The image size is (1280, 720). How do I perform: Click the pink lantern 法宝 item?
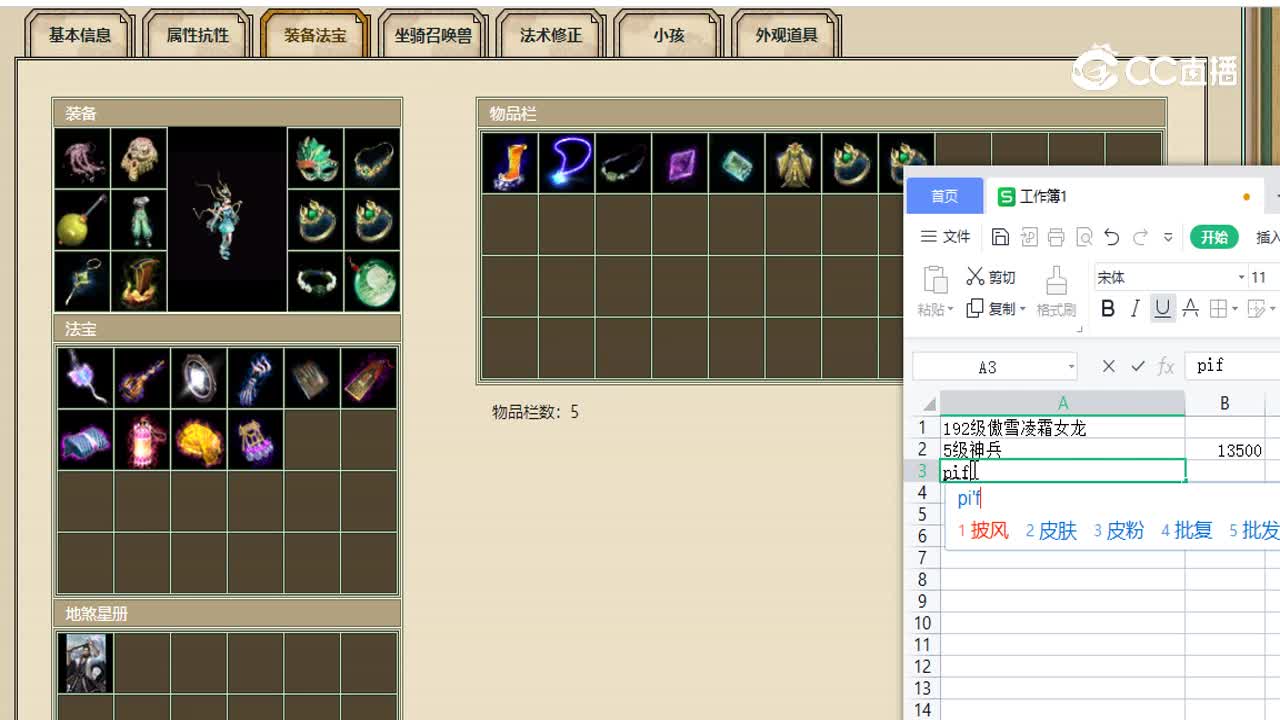coord(142,439)
